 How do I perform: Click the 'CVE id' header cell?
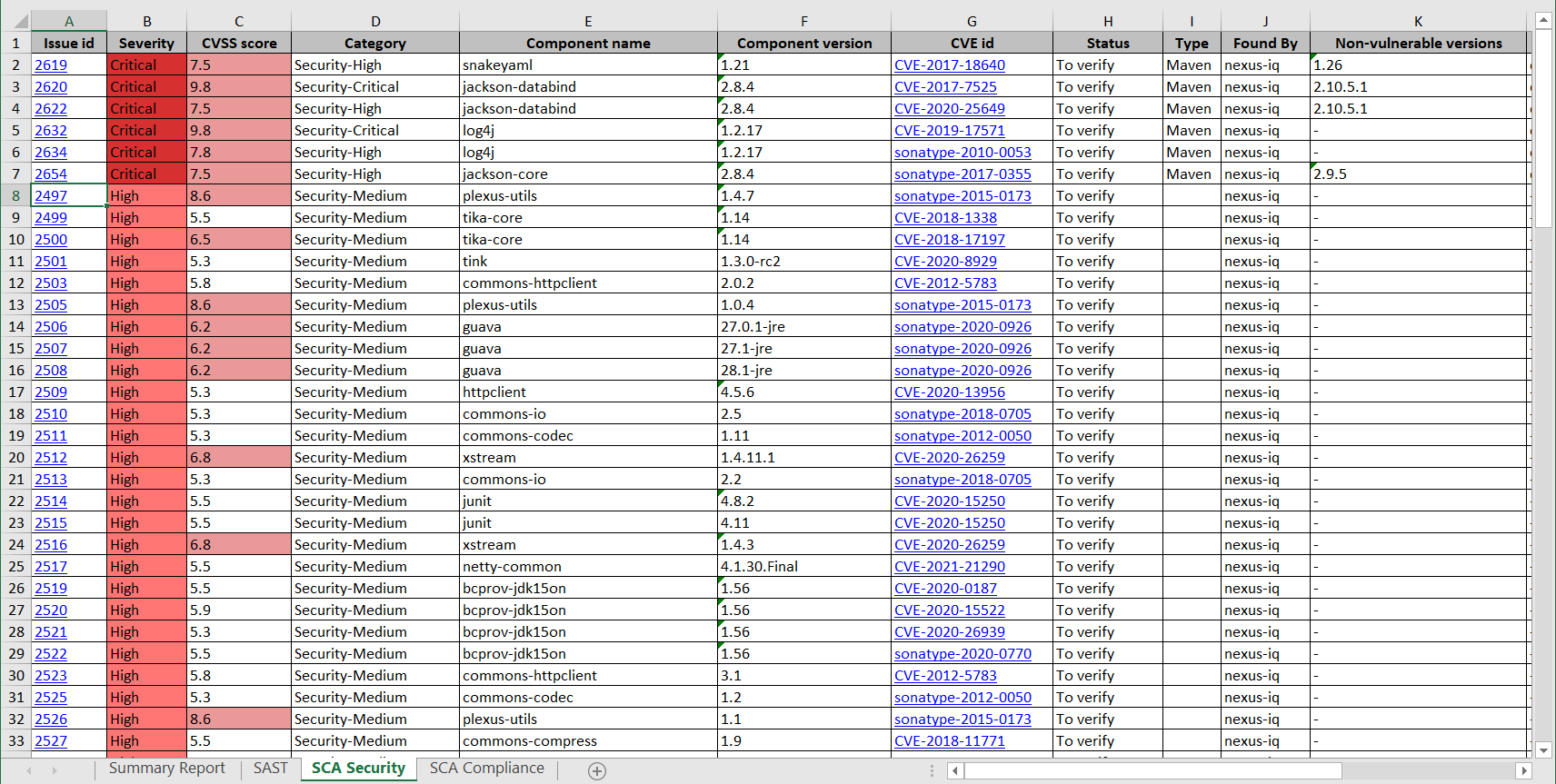point(972,43)
